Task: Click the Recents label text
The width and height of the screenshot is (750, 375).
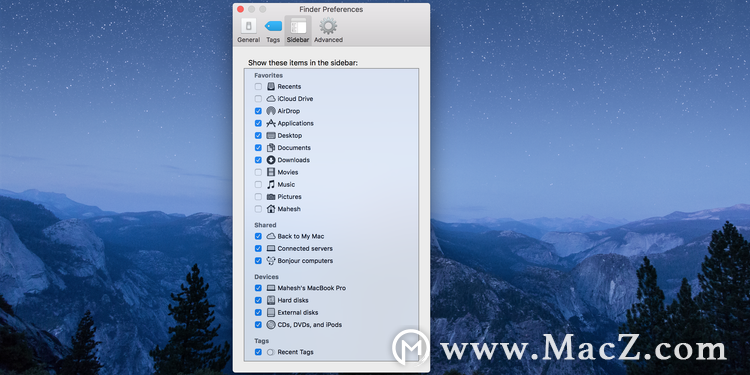Action: pos(289,87)
